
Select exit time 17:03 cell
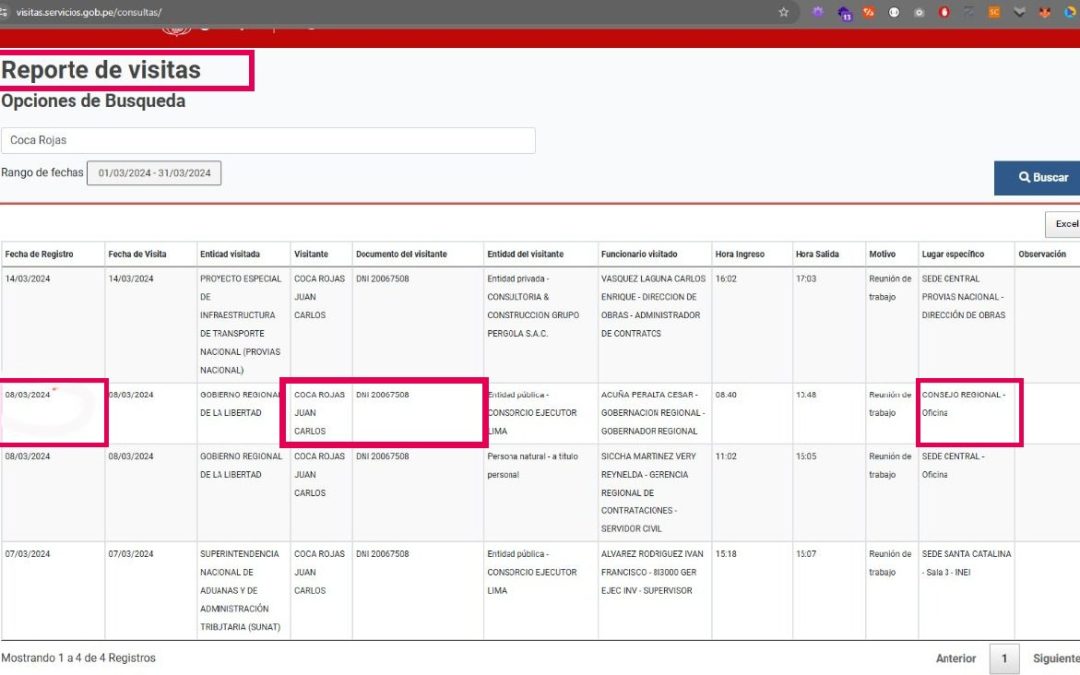pos(829,324)
